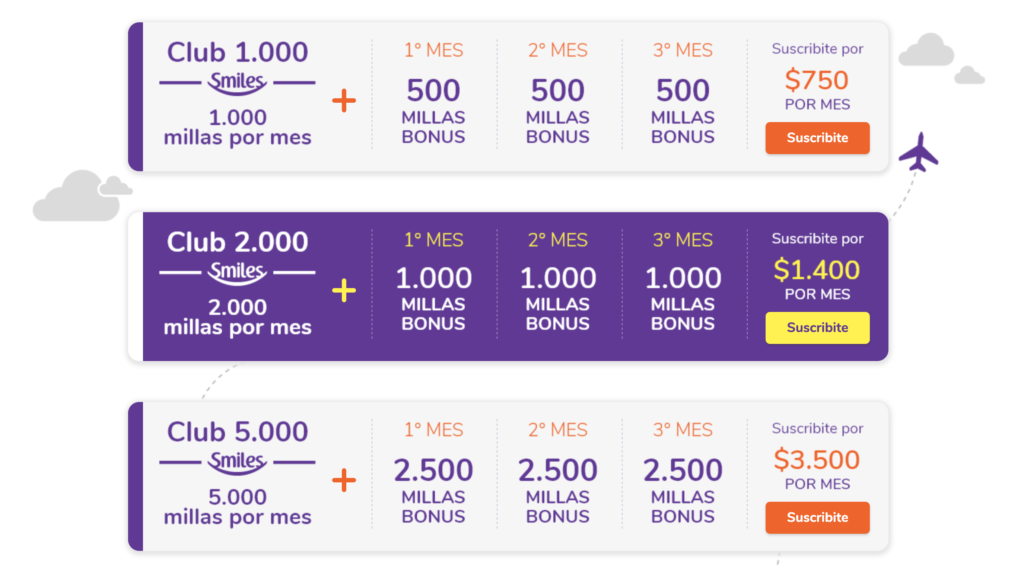Click 1° MES 500 millas bonus
1024x568 pixels.
coord(433,93)
